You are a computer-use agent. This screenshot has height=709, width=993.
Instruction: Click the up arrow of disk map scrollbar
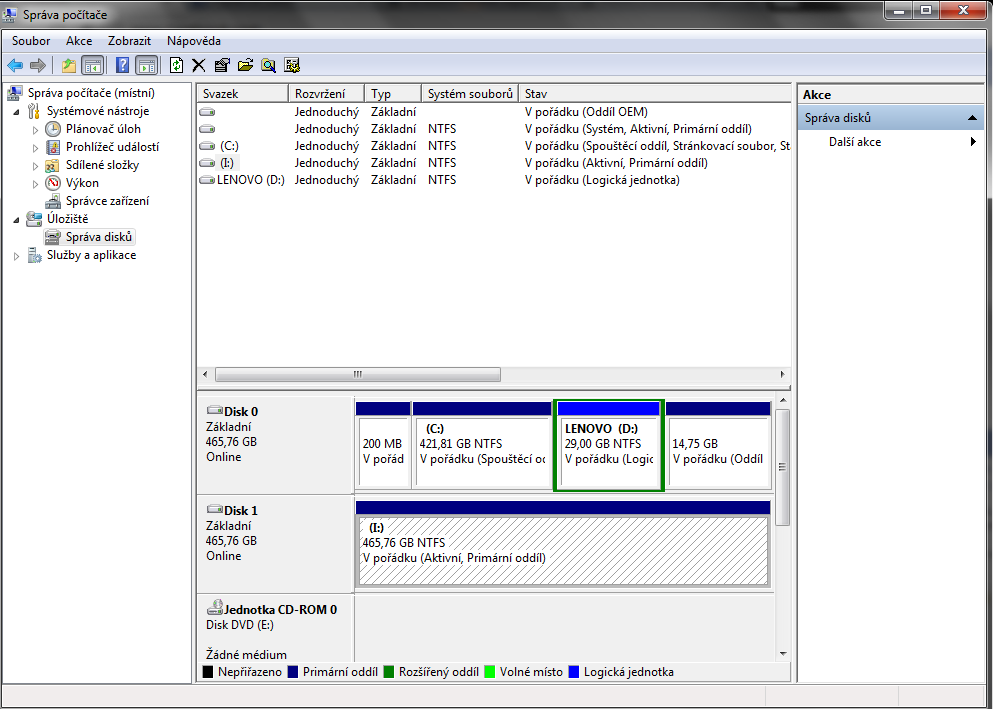(783, 401)
